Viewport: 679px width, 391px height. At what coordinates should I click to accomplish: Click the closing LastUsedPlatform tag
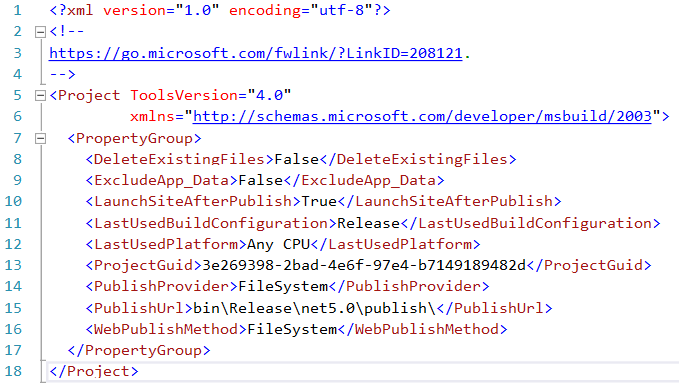395,245
